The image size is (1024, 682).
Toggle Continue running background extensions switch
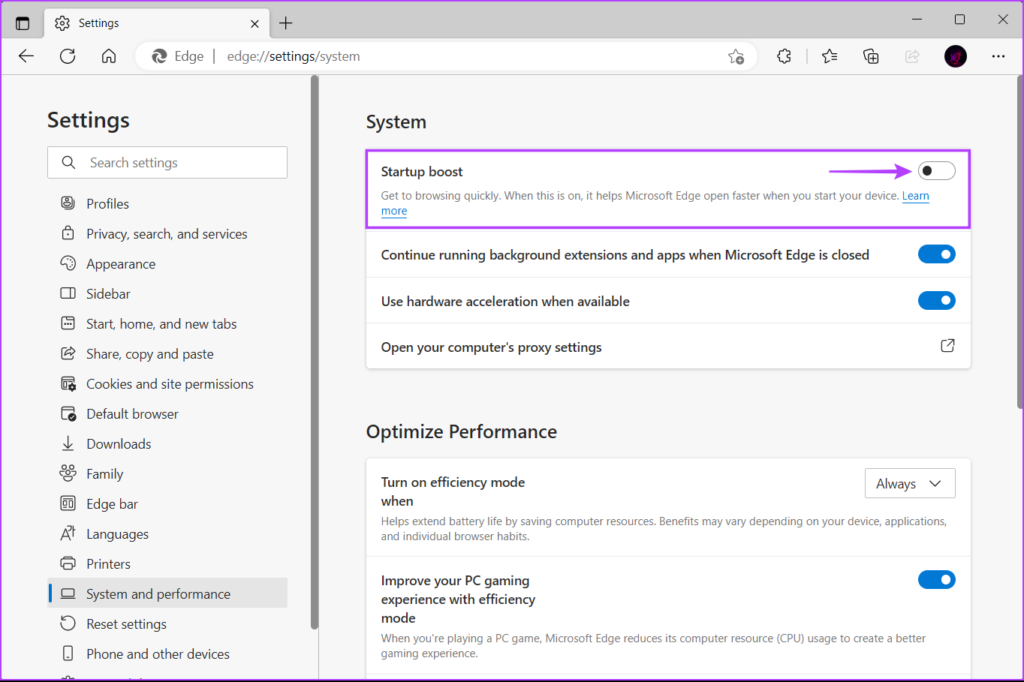pyautogui.click(x=936, y=254)
